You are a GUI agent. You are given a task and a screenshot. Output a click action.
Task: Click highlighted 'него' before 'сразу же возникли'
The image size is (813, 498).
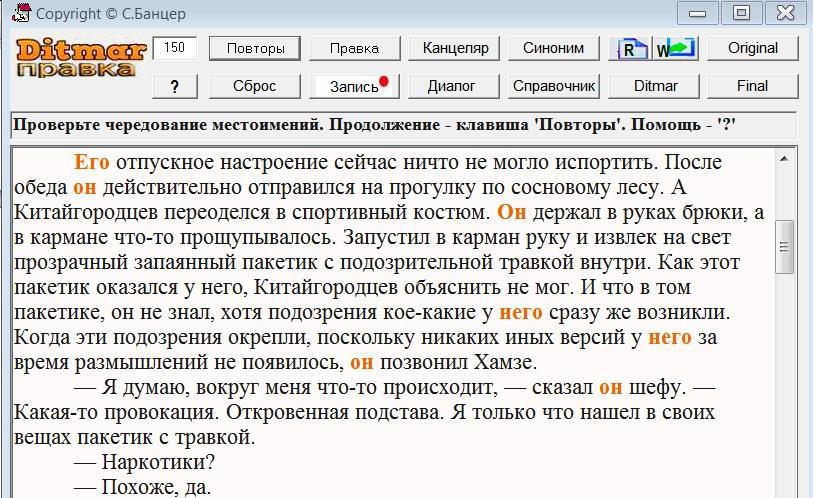(x=521, y=312)
